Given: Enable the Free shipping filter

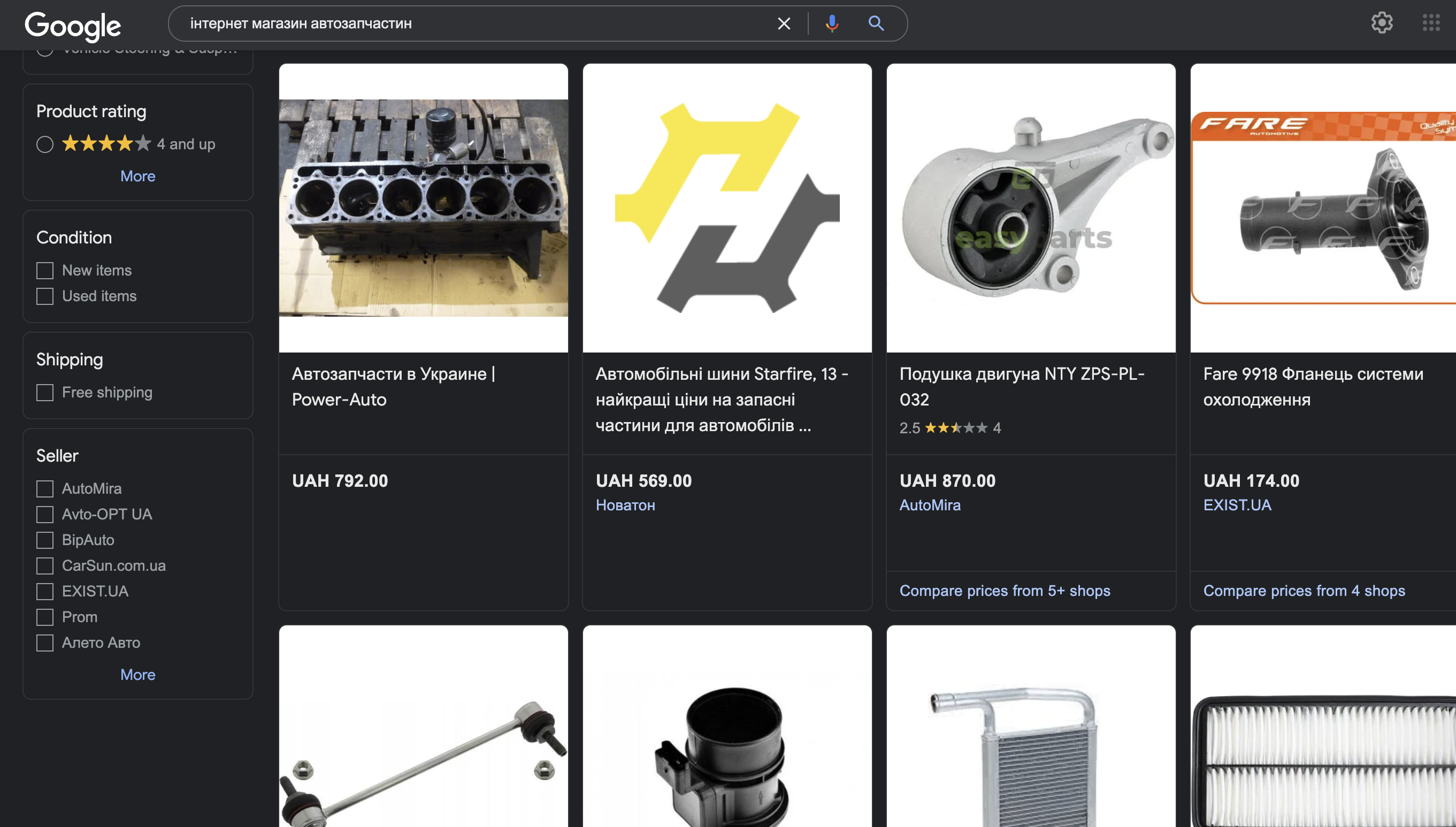Looking at the screenshot, I should click(45, 393).
